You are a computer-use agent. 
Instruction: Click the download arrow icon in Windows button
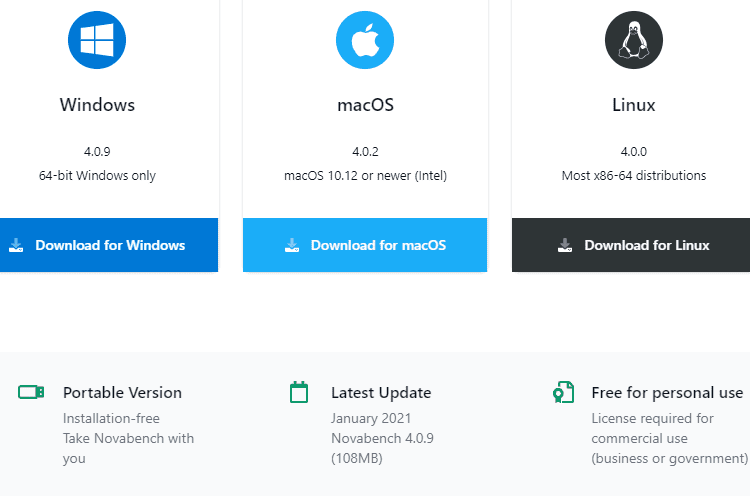(16, 245)
